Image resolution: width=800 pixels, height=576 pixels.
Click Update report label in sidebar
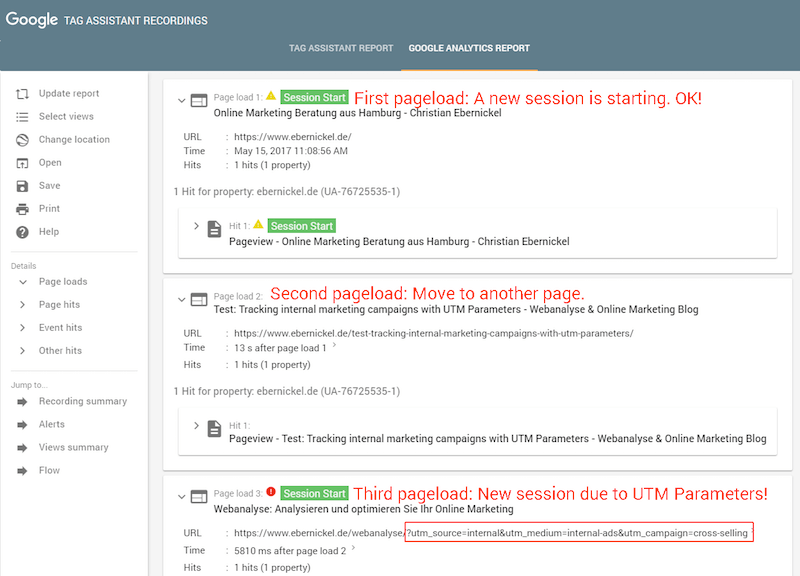[69, 93]
